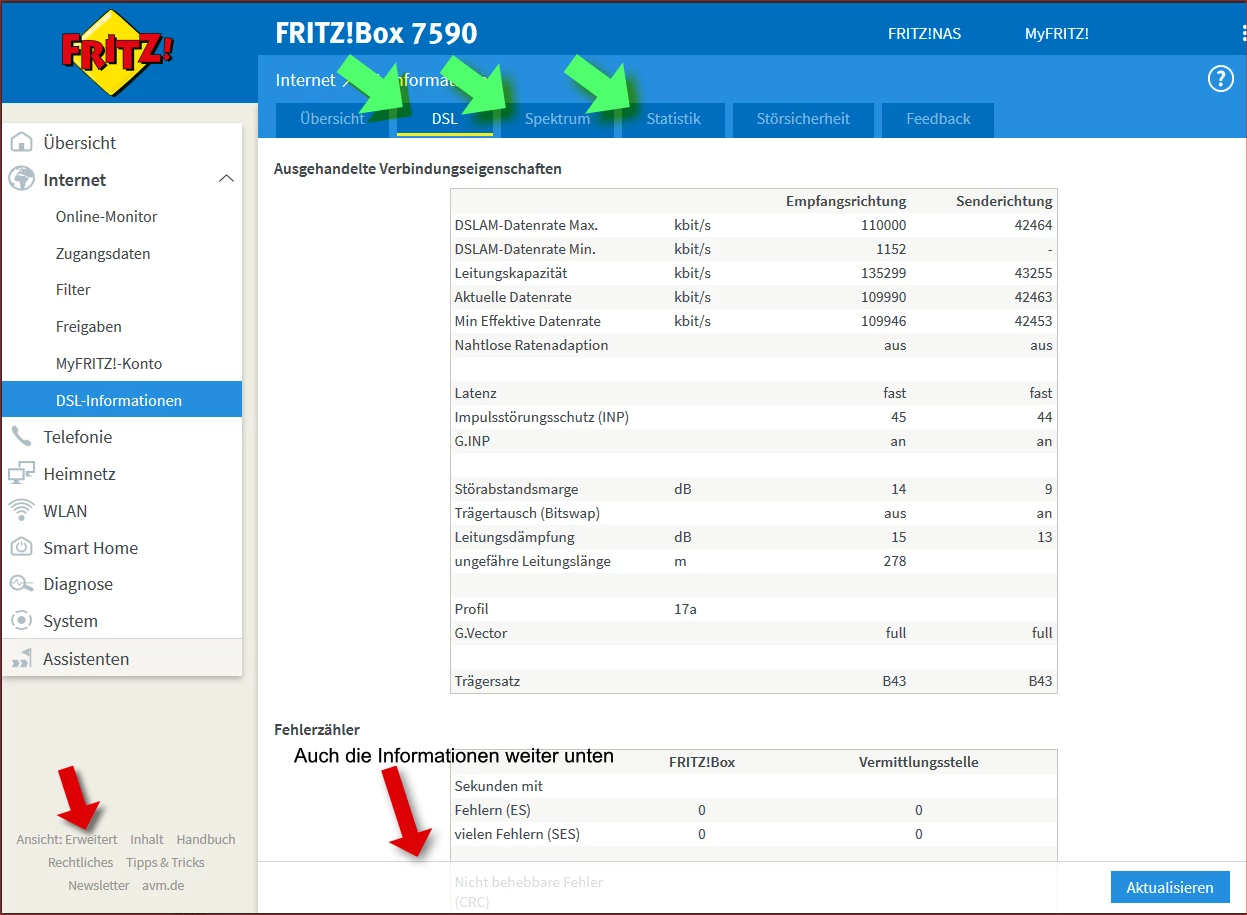Image resolution: width=1247 pixels, height=915 pixels.
Task: Click the WiFi icon next to WLAN
Action: tap(22, 511)
